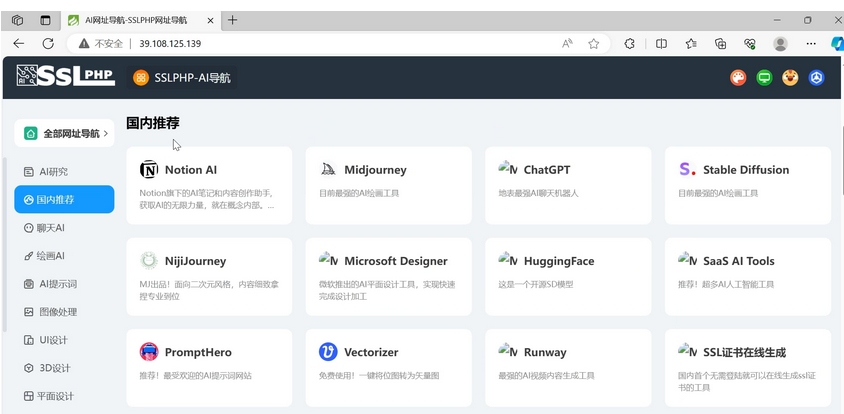This screenshot has width=844, height=414.
Task: Click the SSLPHP logo in header
Action: tap(66, 76)
